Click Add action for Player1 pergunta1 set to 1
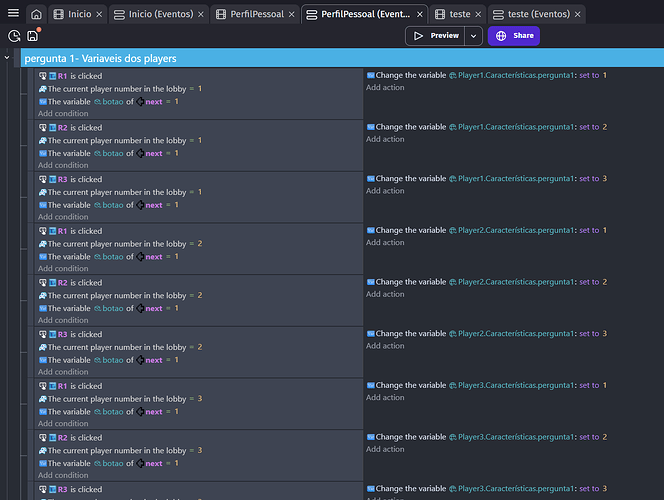This screenshot has height=500, width=664. [385, 87]
